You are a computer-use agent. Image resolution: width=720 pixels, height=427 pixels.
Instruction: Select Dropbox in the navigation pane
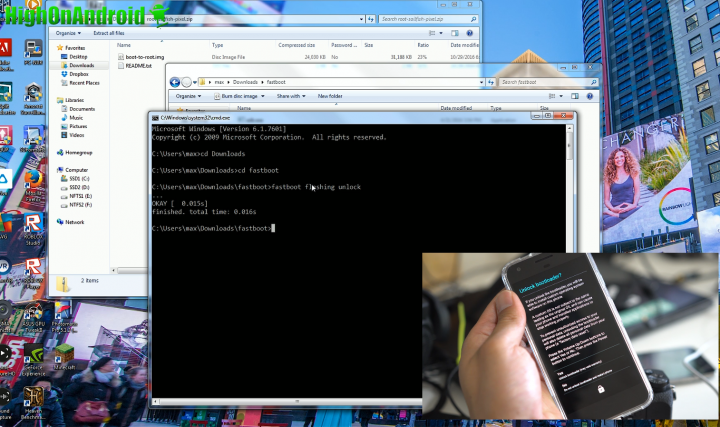[x=79, y=74]
